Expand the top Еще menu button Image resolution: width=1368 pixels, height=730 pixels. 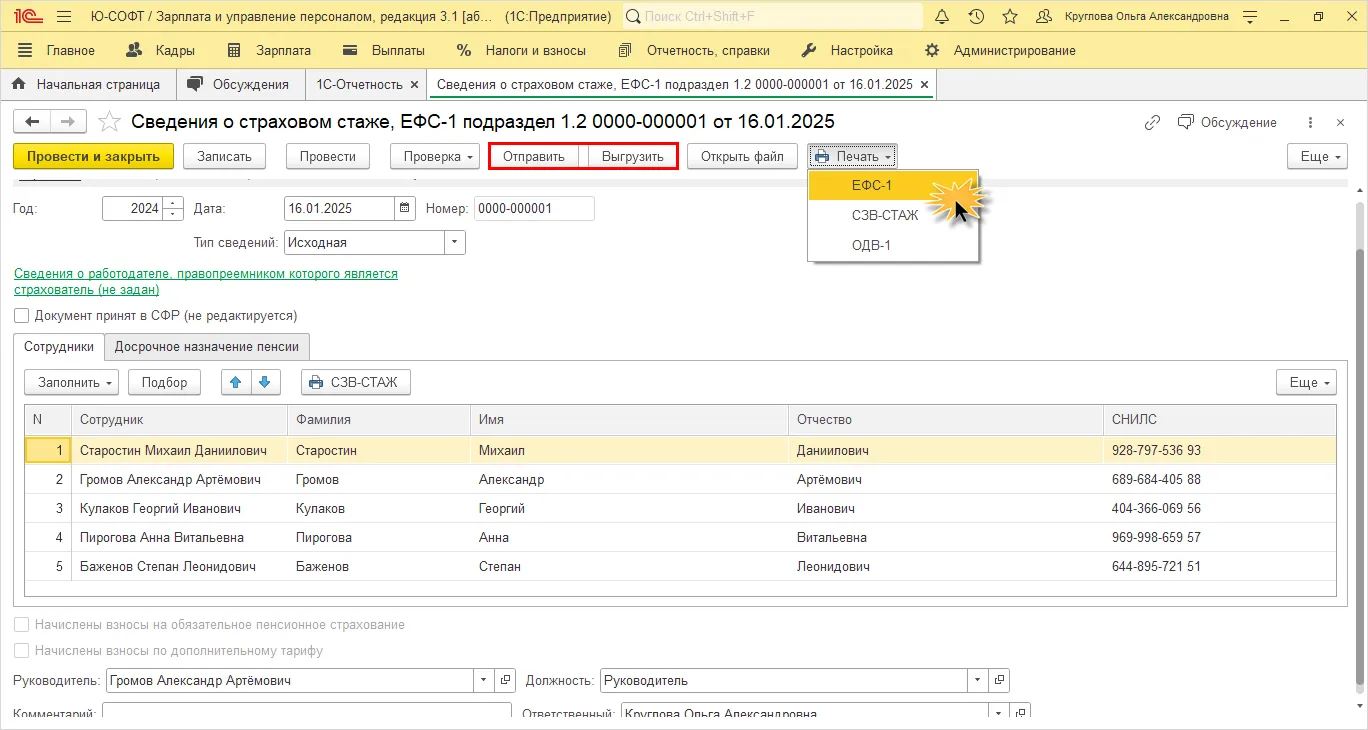1317,156
